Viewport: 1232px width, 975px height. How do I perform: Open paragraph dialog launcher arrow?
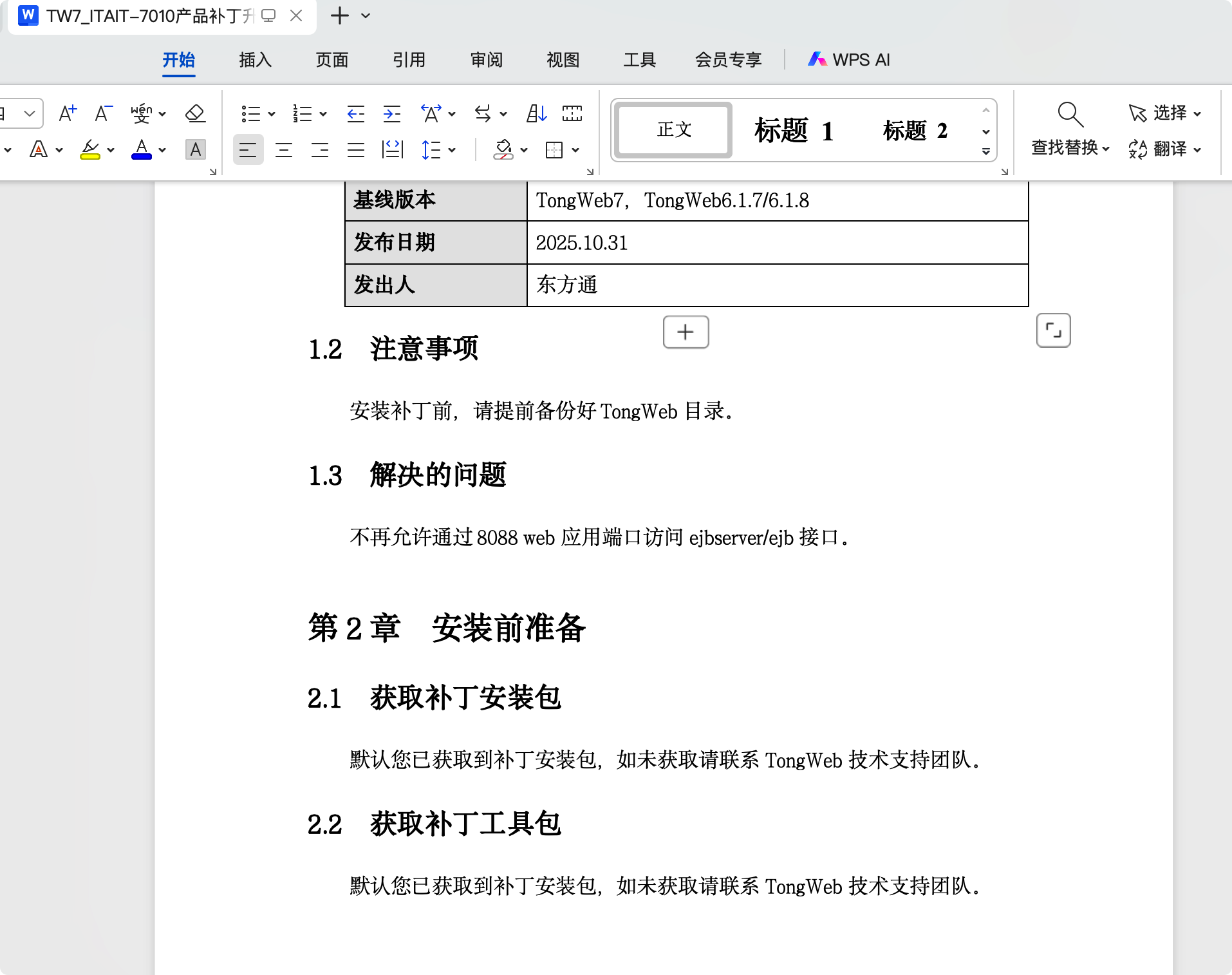(590, 172)
